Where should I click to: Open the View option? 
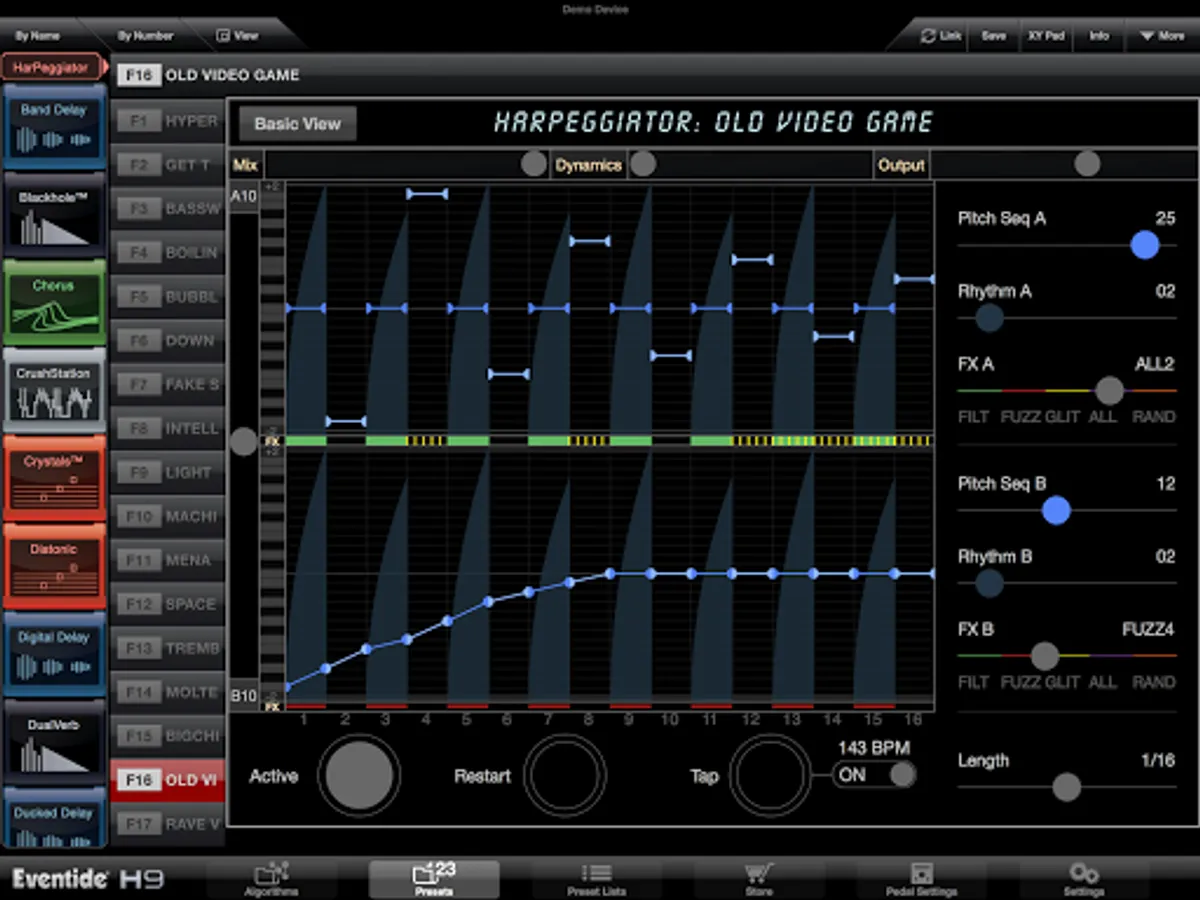239,36
